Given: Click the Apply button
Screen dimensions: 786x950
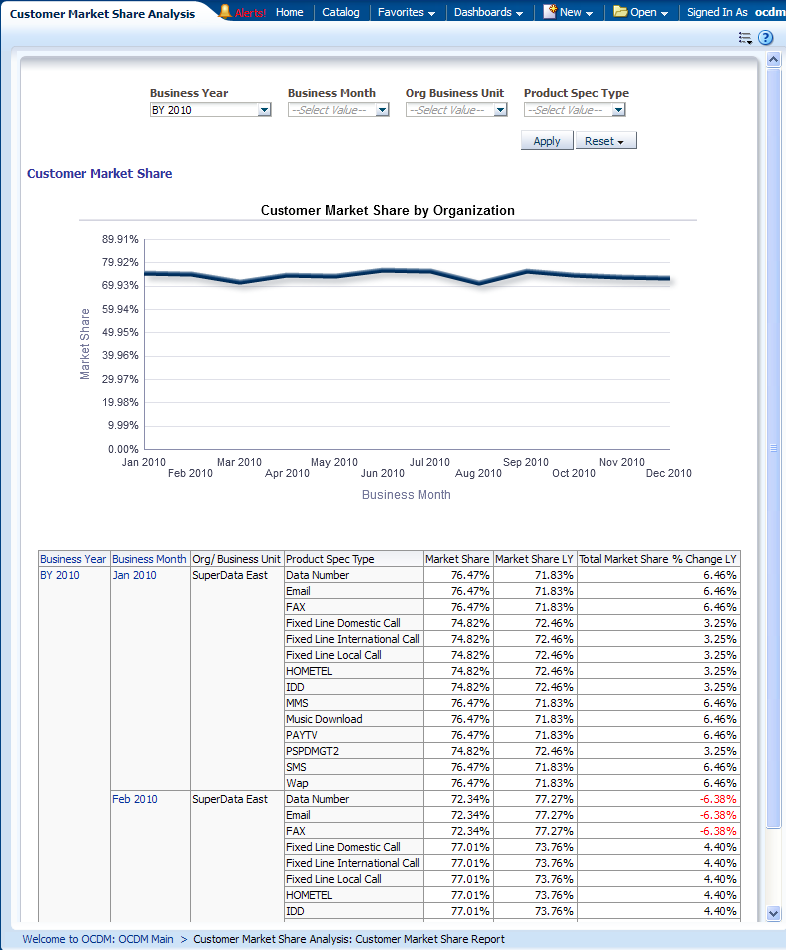Looking at the screenshot, I should pyautogui.click(x=547, y=141).
